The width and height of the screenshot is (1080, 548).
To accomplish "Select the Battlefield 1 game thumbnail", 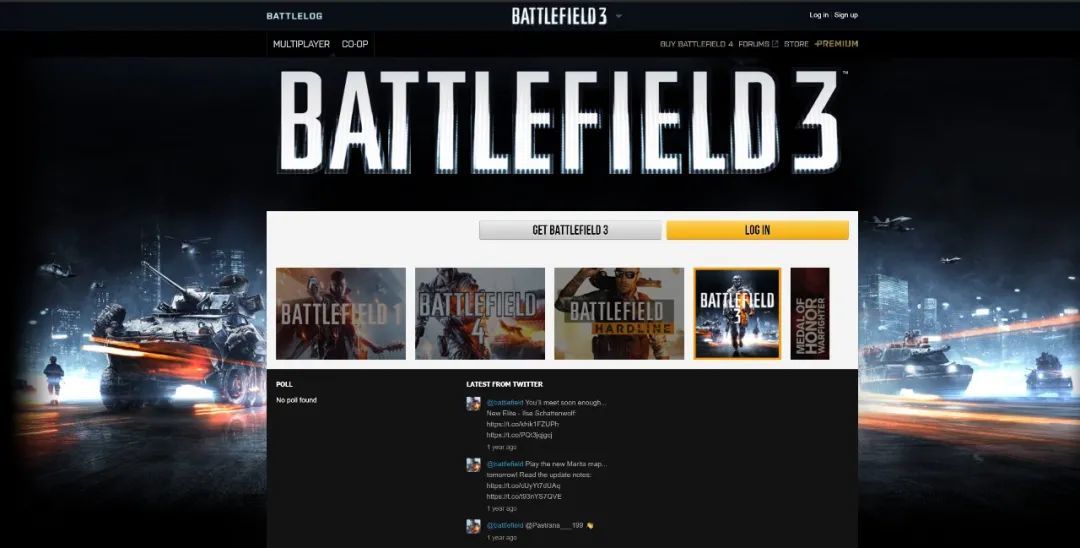I will [341, 313].
